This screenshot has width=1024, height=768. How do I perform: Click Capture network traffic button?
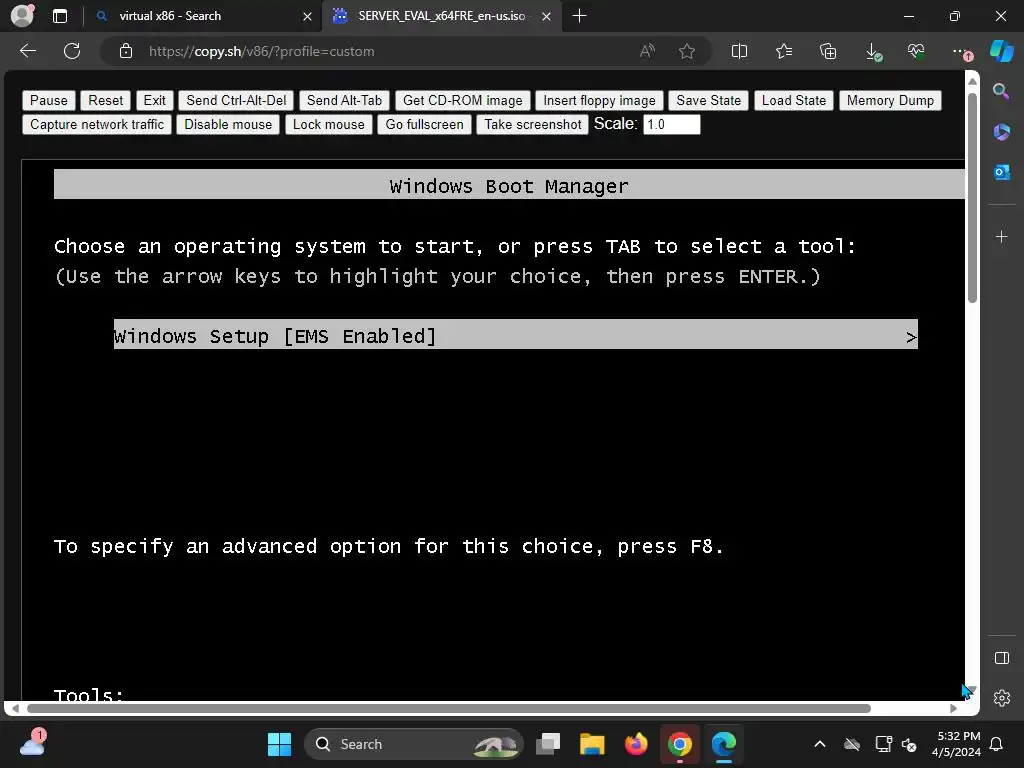(x=97, y=125)
